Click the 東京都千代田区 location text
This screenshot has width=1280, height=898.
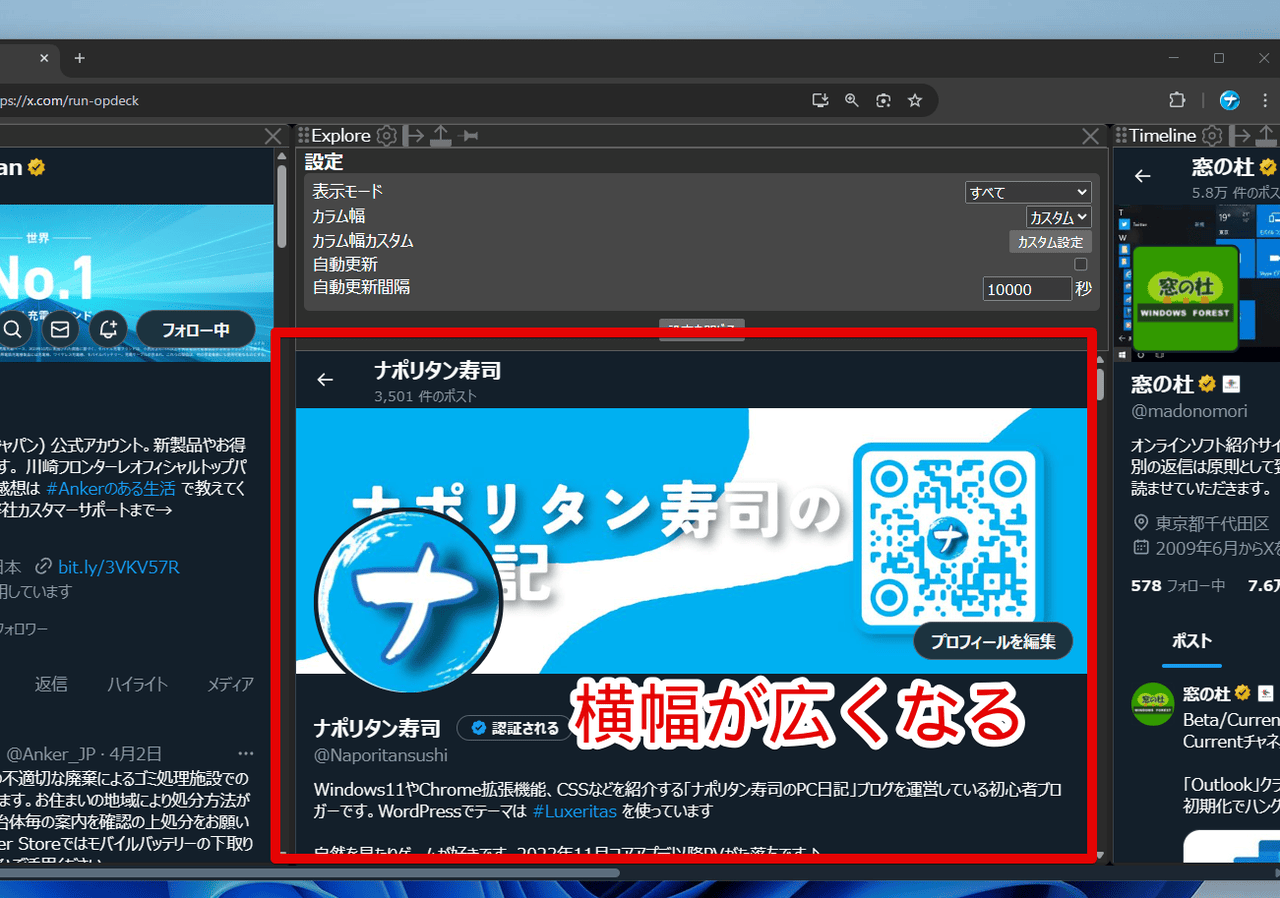(x=1211, y=522)
